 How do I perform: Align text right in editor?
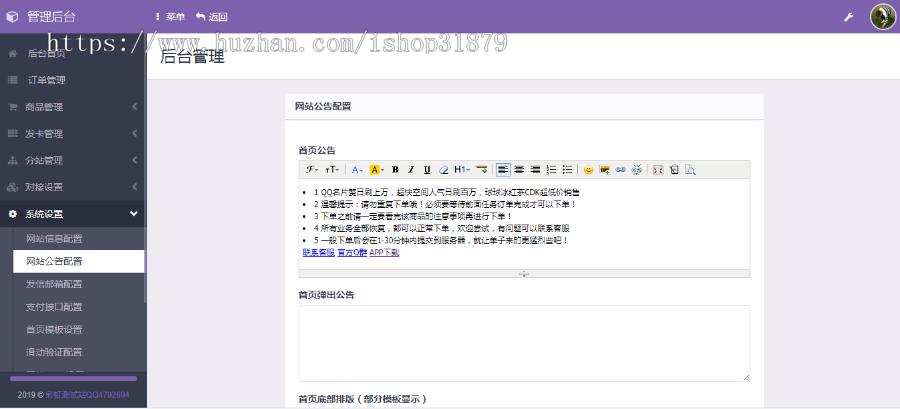[535, 170]
